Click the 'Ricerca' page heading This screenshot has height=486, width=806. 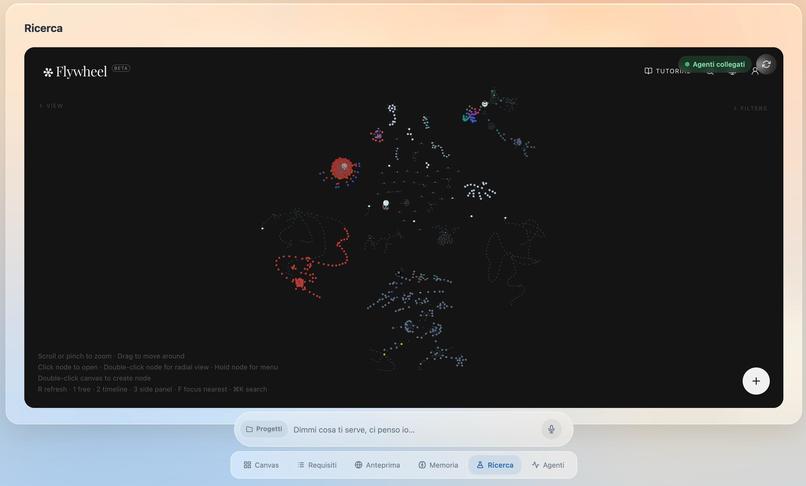(43, 28)
